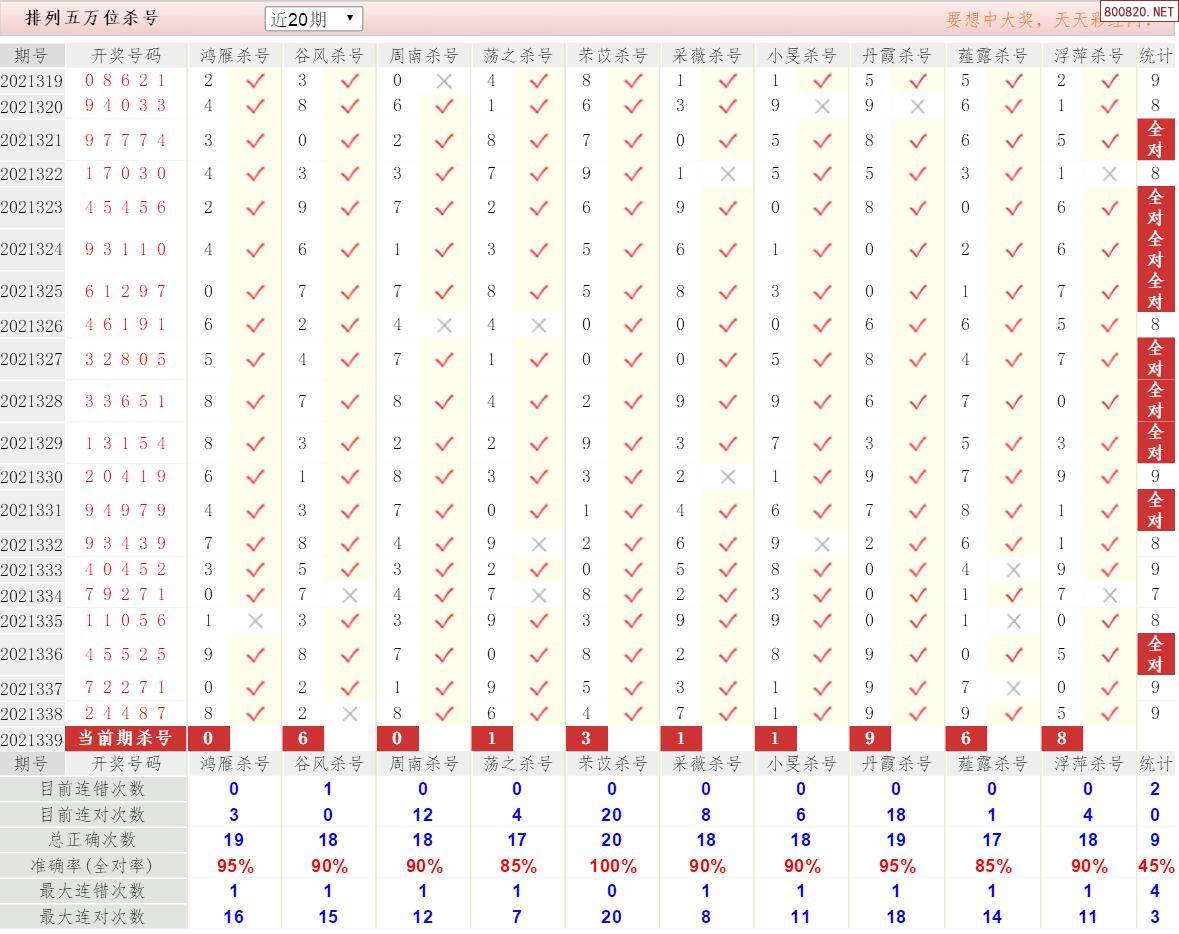1179x934 pixels.
Task: Click the X mark for 浮萍杀号 in row 2021334
Action: tap(1109, 596)
